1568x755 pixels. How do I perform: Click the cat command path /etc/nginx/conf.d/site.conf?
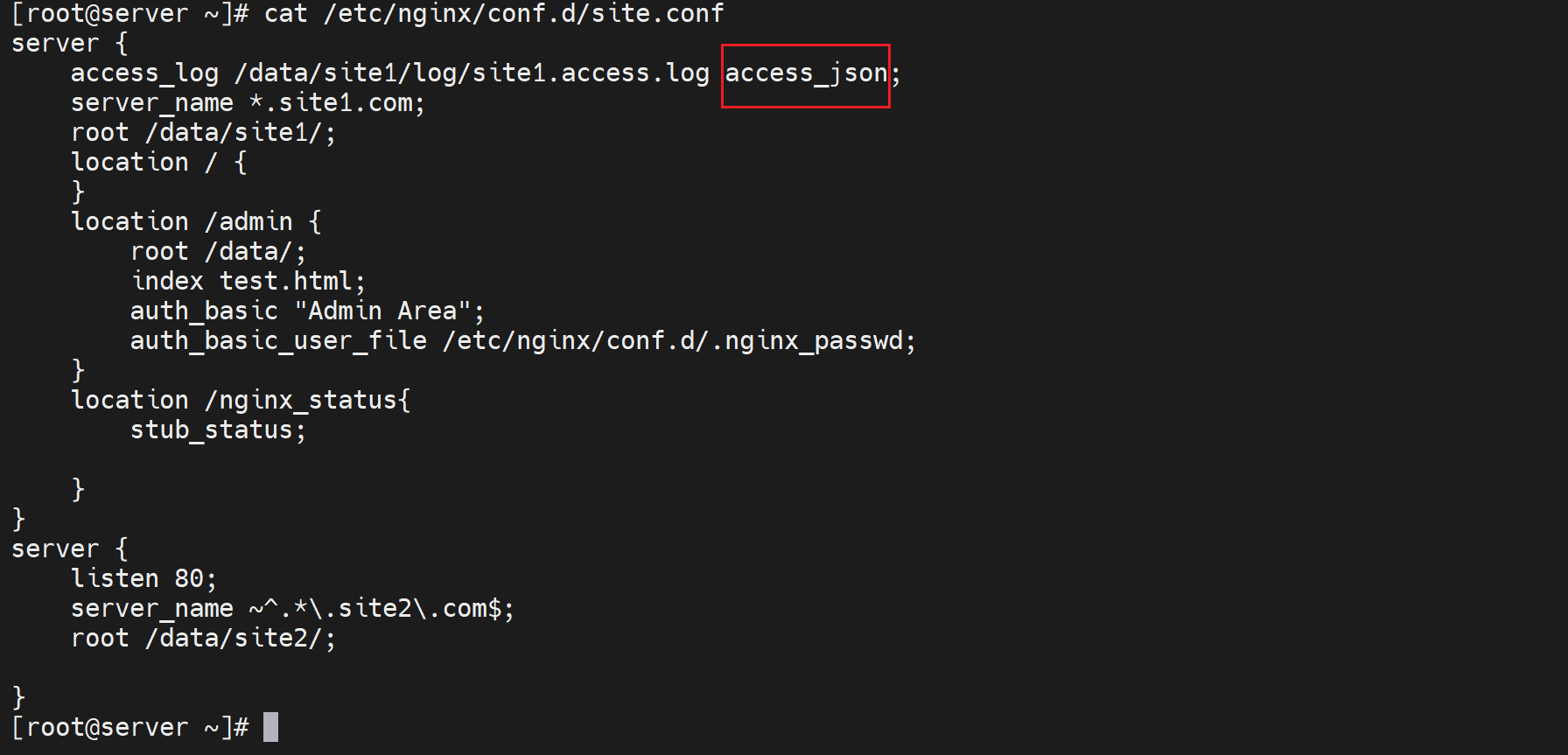click(x=523, y=14)
